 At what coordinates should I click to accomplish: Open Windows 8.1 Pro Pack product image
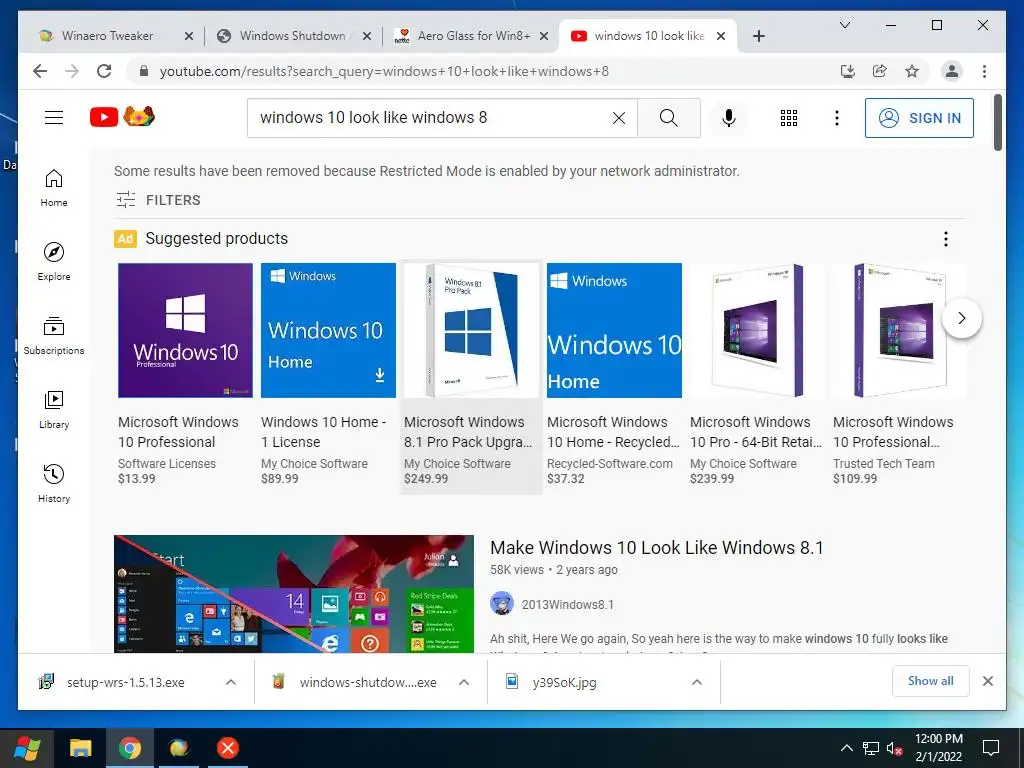point(472,330)
